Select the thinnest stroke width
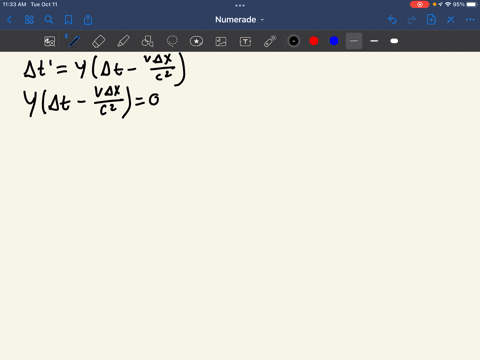The height and width of the screenshot is (360, 480). point(354,41)
